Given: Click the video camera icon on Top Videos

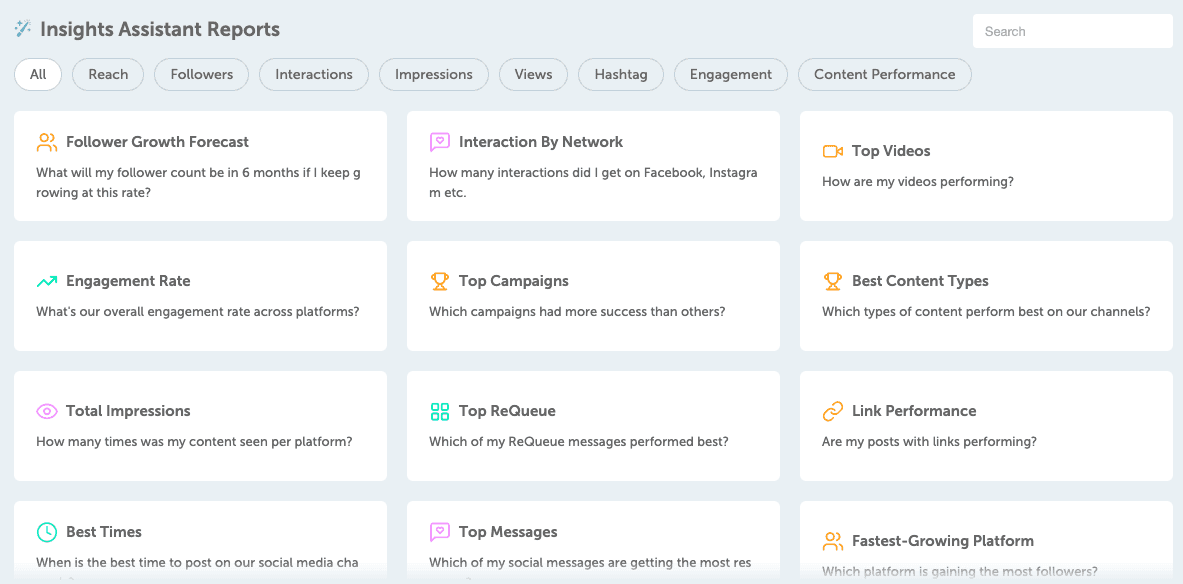Looking at the screenshot, I should [x=832, y=151].
